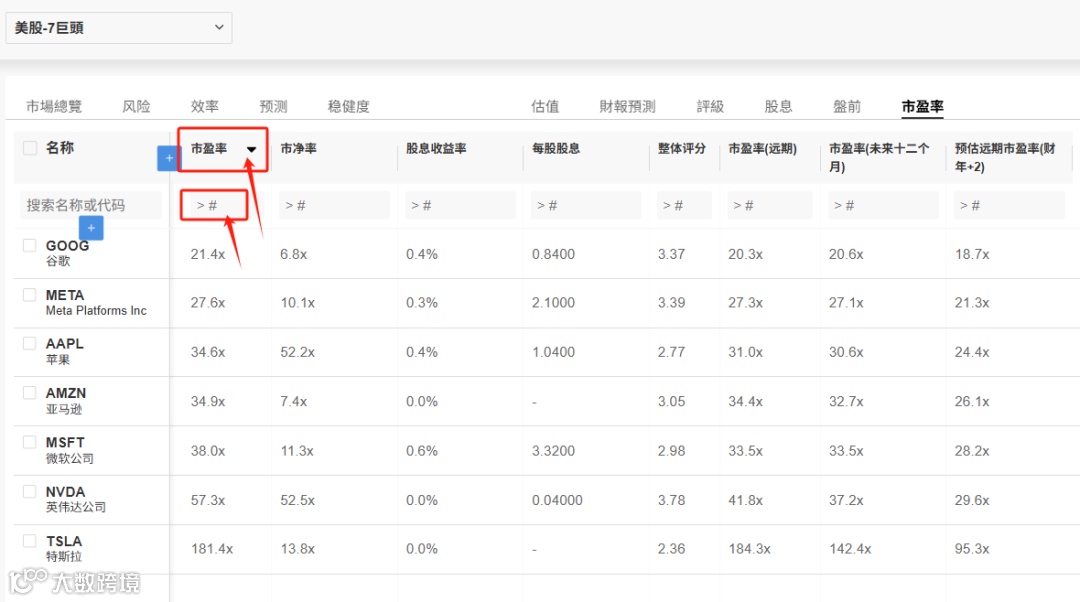Tick the select-all checkbox beside 名称
The image size is (1080, 602).
[x=30, y=148]
